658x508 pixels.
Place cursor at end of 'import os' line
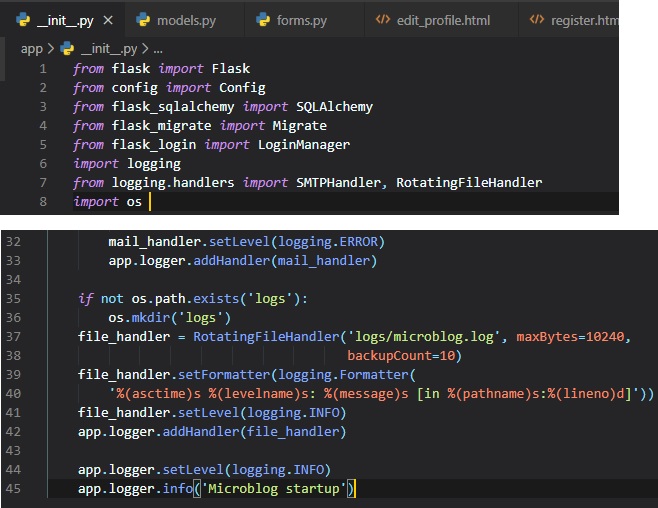[147, 202]
